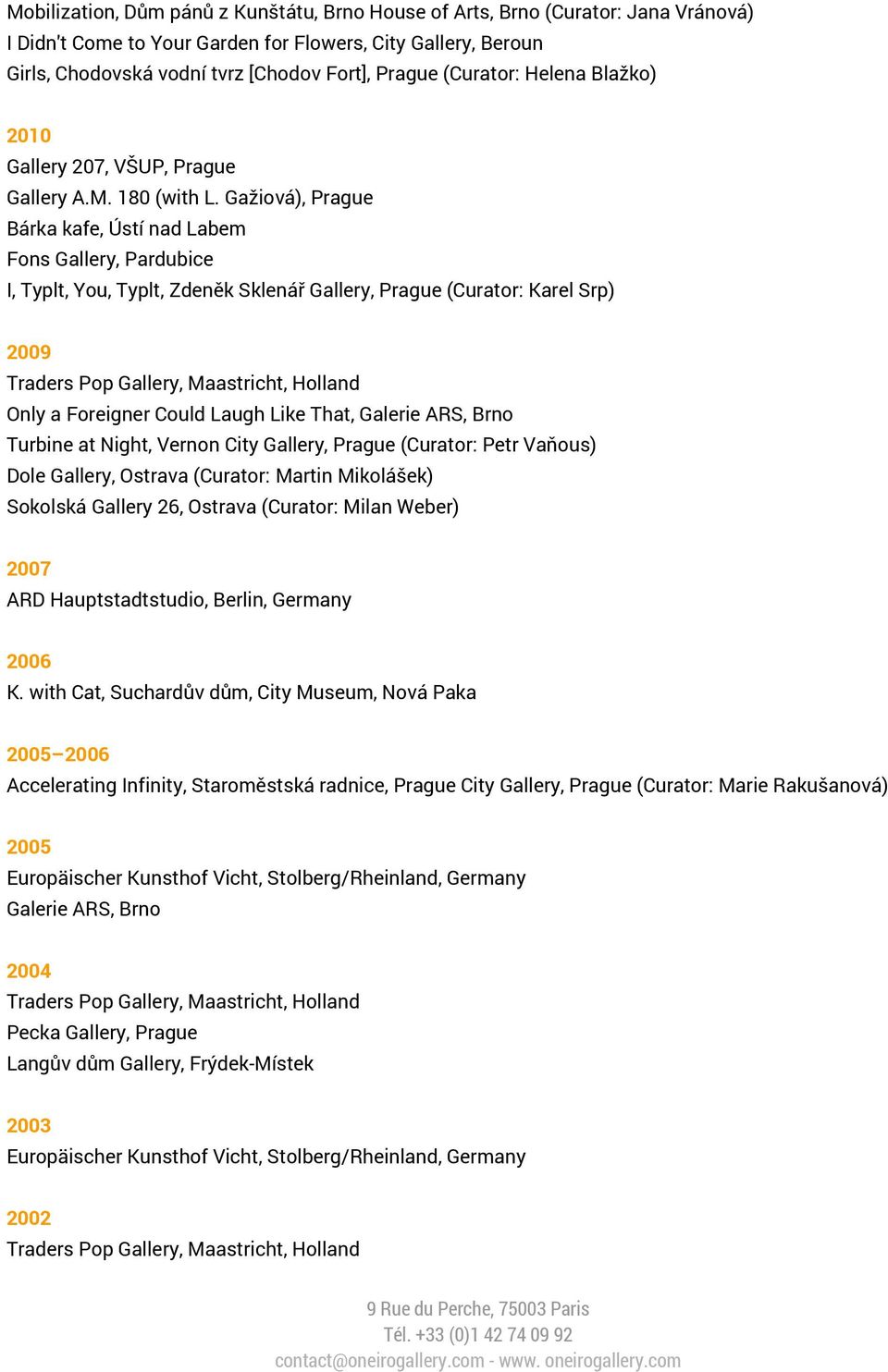The image size is (888, 1372).
Task: Select the Langův dům Gallery, Frýdek-Místek line
Action: (160, 1064)
